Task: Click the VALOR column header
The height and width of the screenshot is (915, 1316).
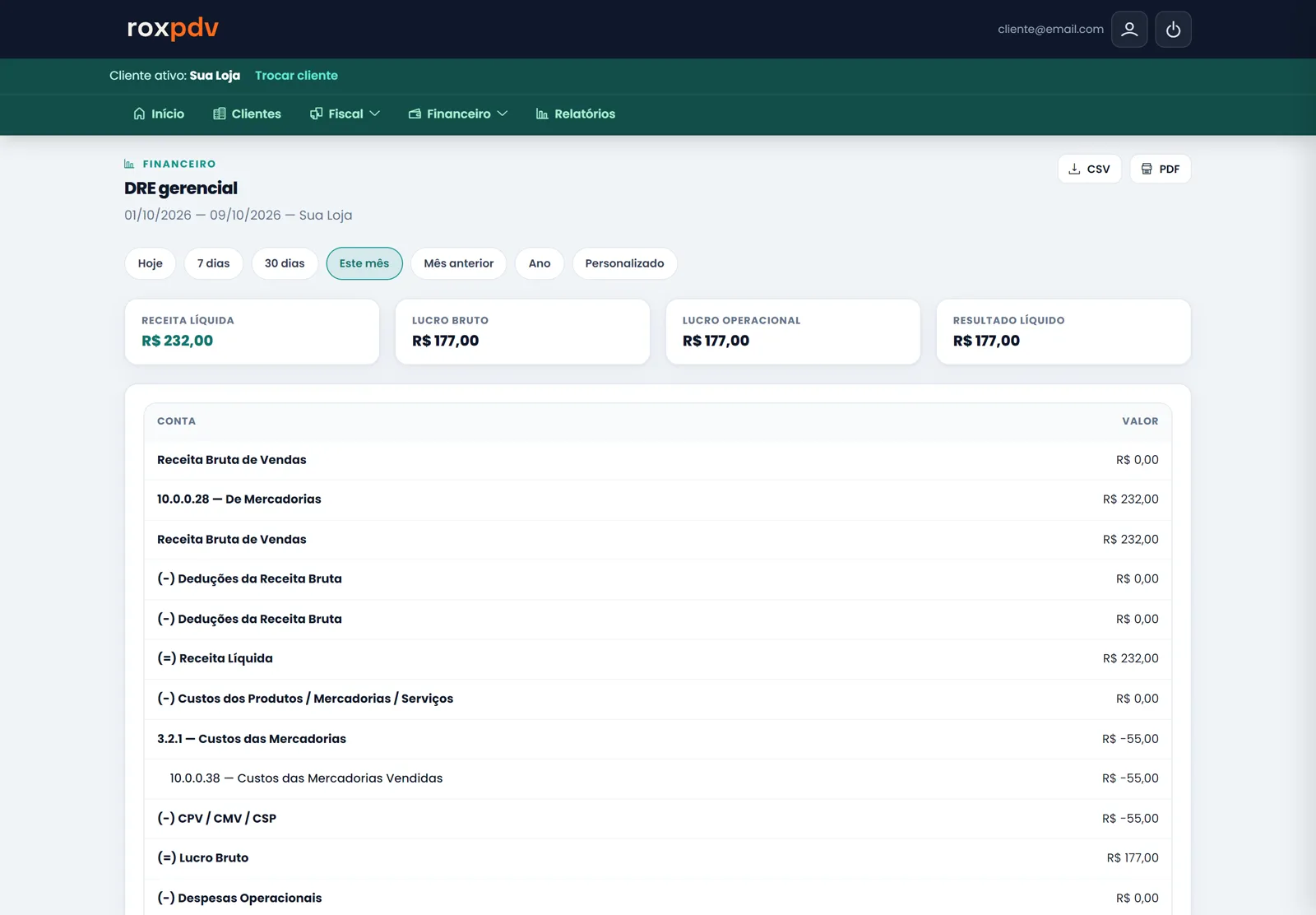Action: (1140, 420)
